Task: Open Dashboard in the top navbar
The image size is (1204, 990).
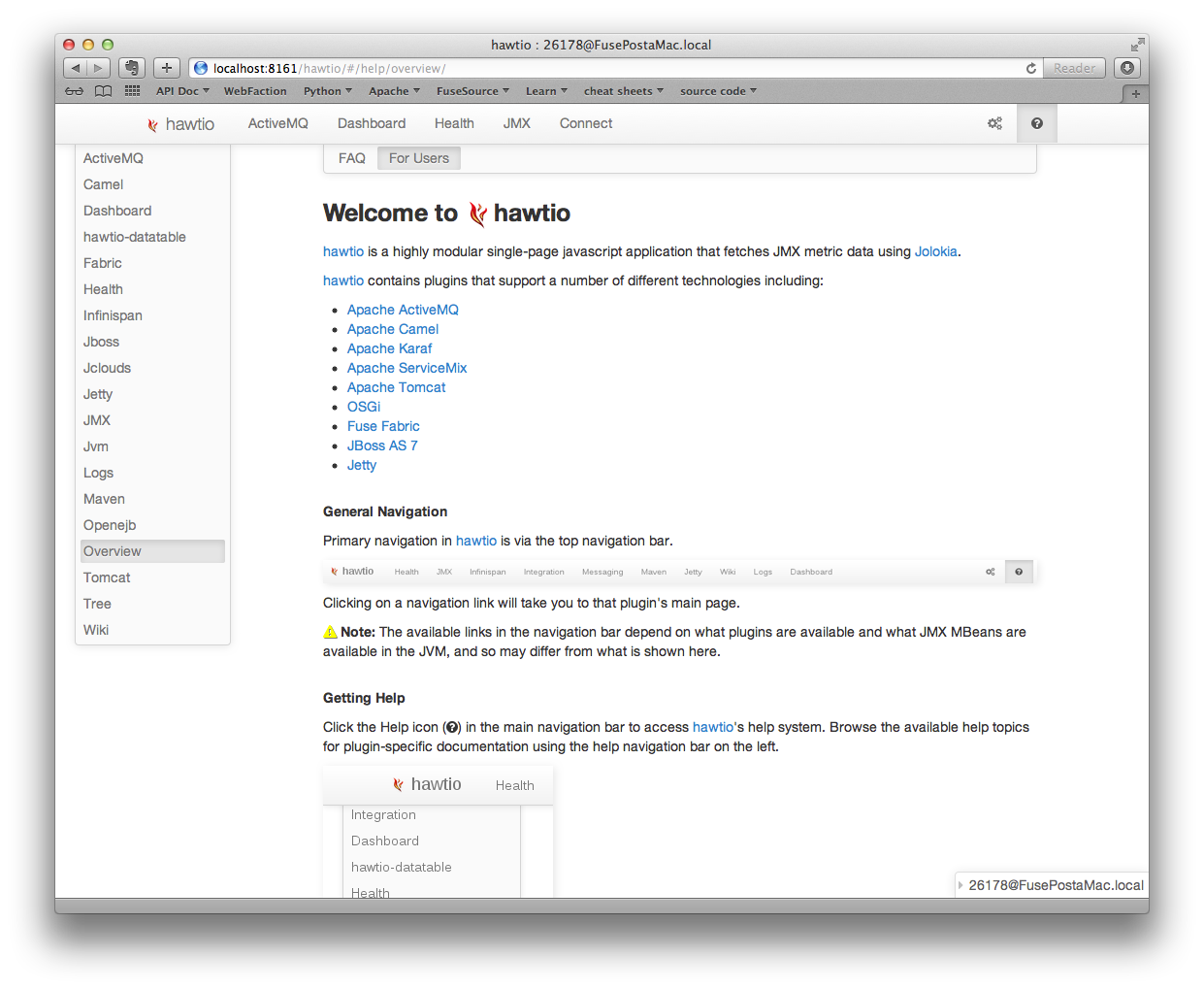Action: tap(372, 123)
